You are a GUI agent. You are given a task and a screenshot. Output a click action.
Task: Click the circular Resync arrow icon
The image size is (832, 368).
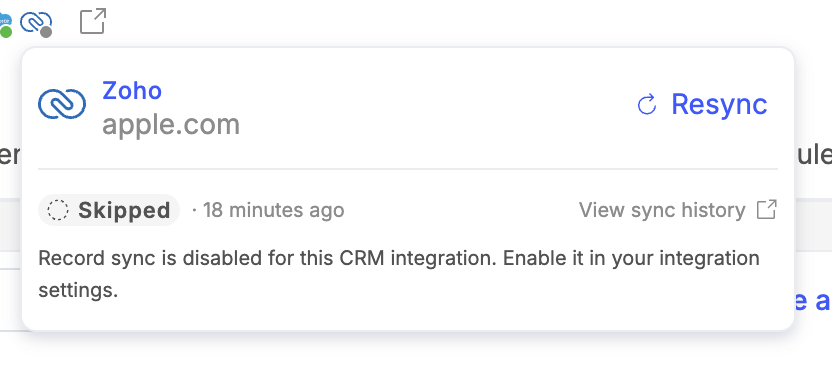coord(647,104)
